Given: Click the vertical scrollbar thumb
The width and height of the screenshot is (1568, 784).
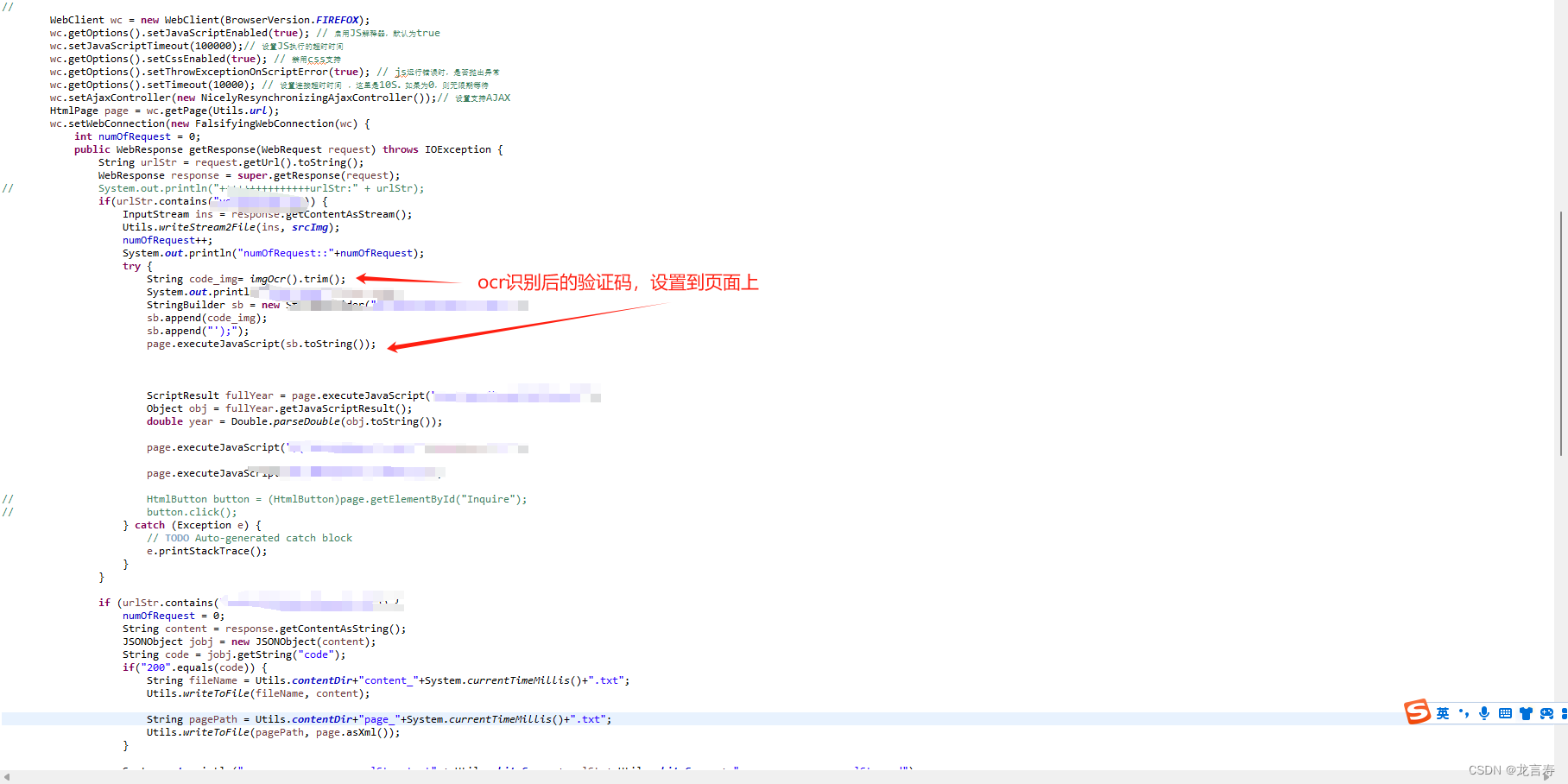Looking at the screenshot, I should click(1561, 333).
